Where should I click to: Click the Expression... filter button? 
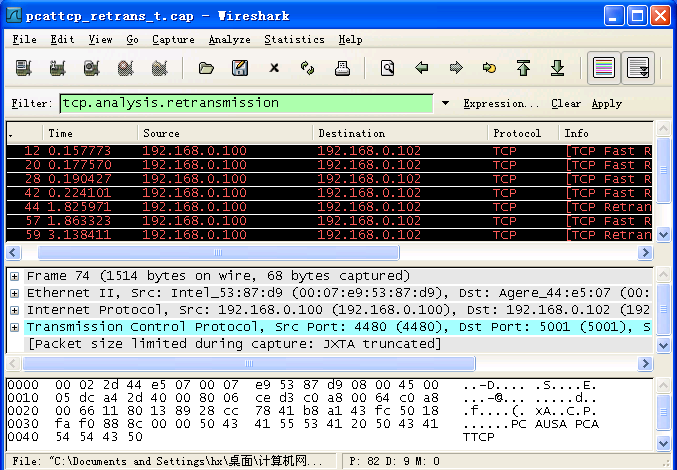pos(501,104)
